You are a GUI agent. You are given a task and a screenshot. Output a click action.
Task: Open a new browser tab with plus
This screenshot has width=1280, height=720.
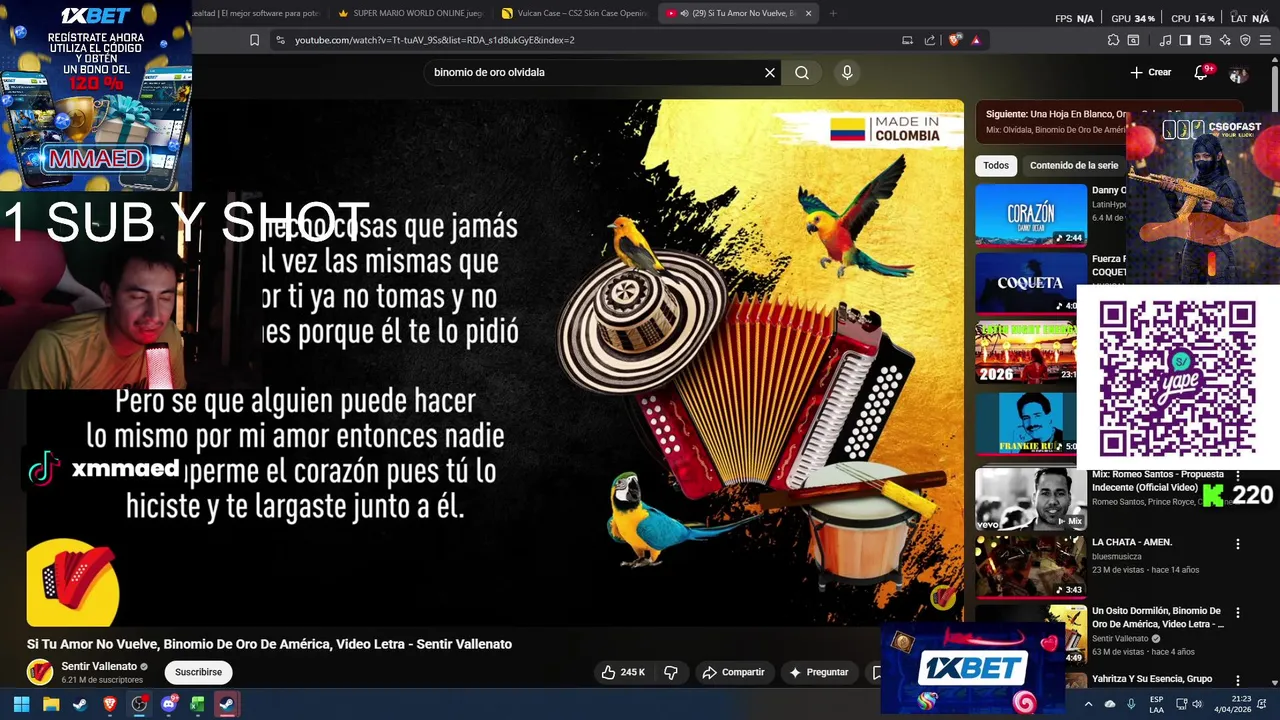click(833, 13)
